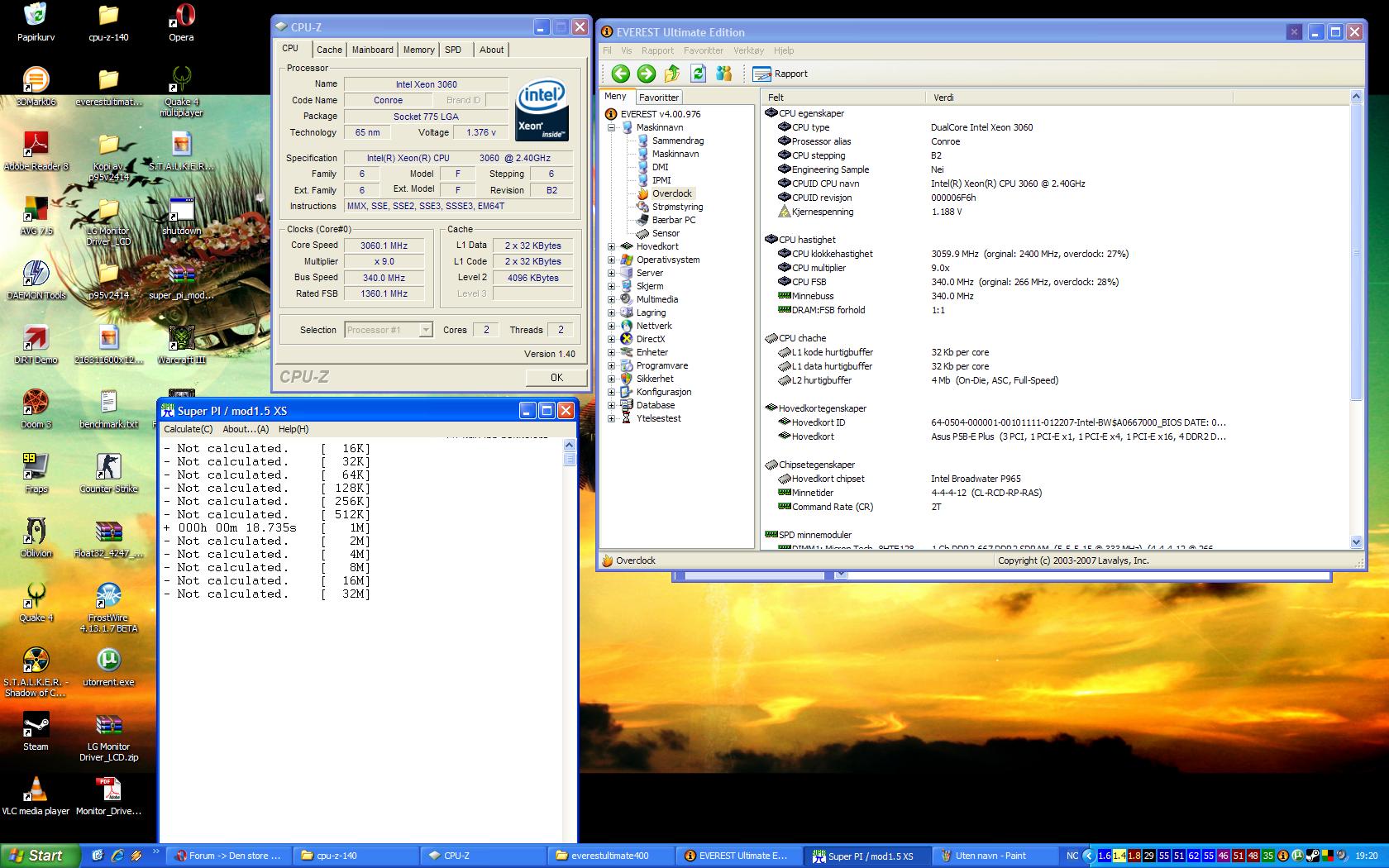Open the Verktøy menu in EVEREST
This screenshot has width=1389, height=868.
748,50
